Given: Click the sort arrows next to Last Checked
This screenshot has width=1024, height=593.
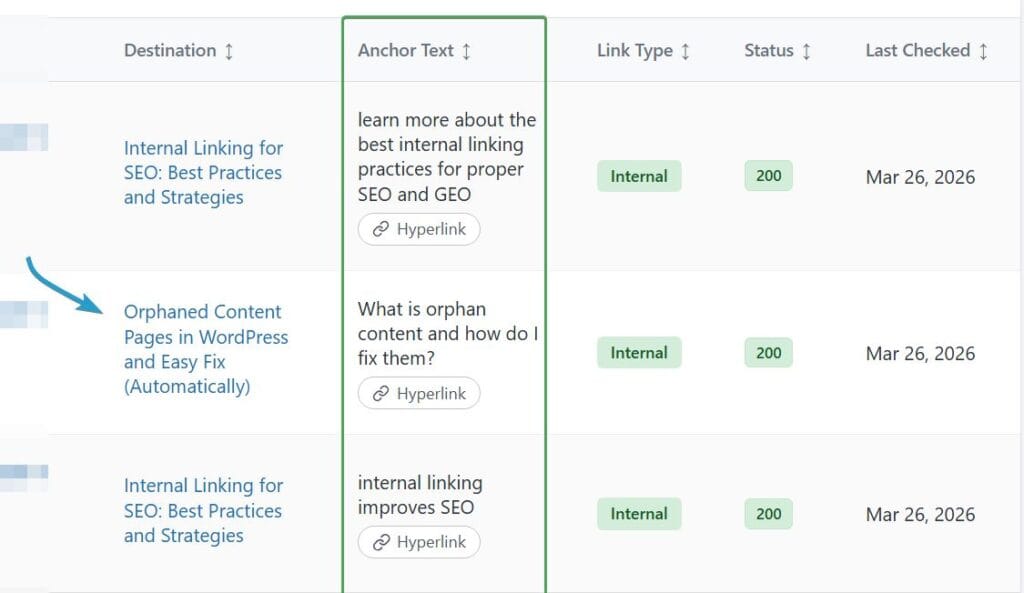Looking at the screenshot, I should [984, 50].
